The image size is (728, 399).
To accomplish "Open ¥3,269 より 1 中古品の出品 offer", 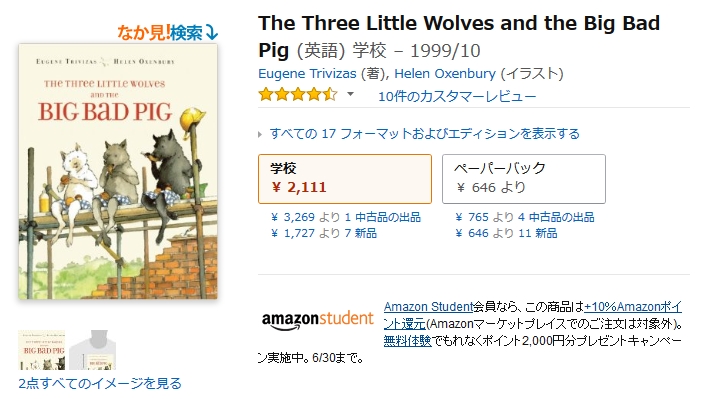I will click(x=346, y=217).
